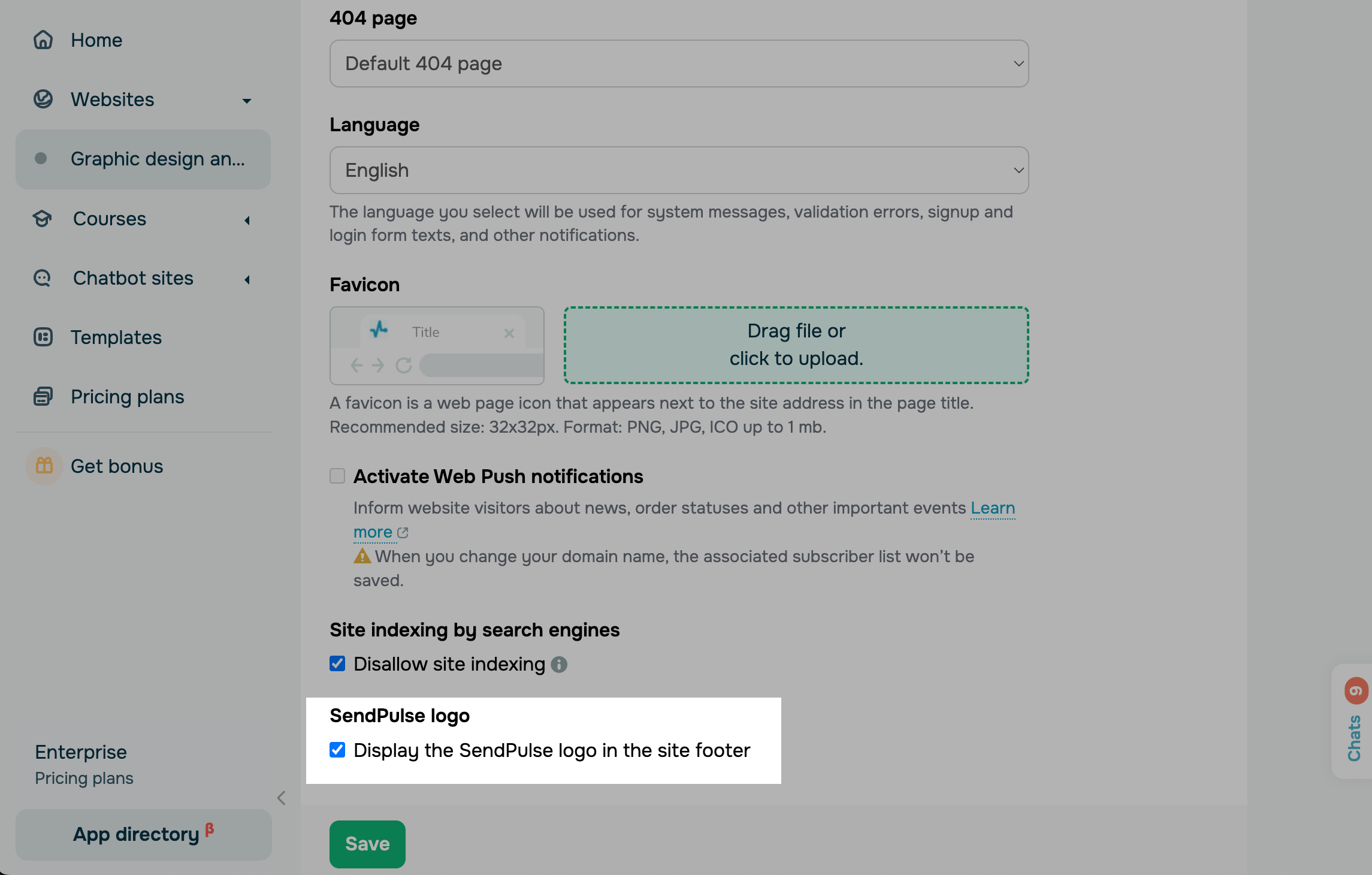This screenshot has height=875, width=1372.
Task: Click the green Save button
Action: 367,844
